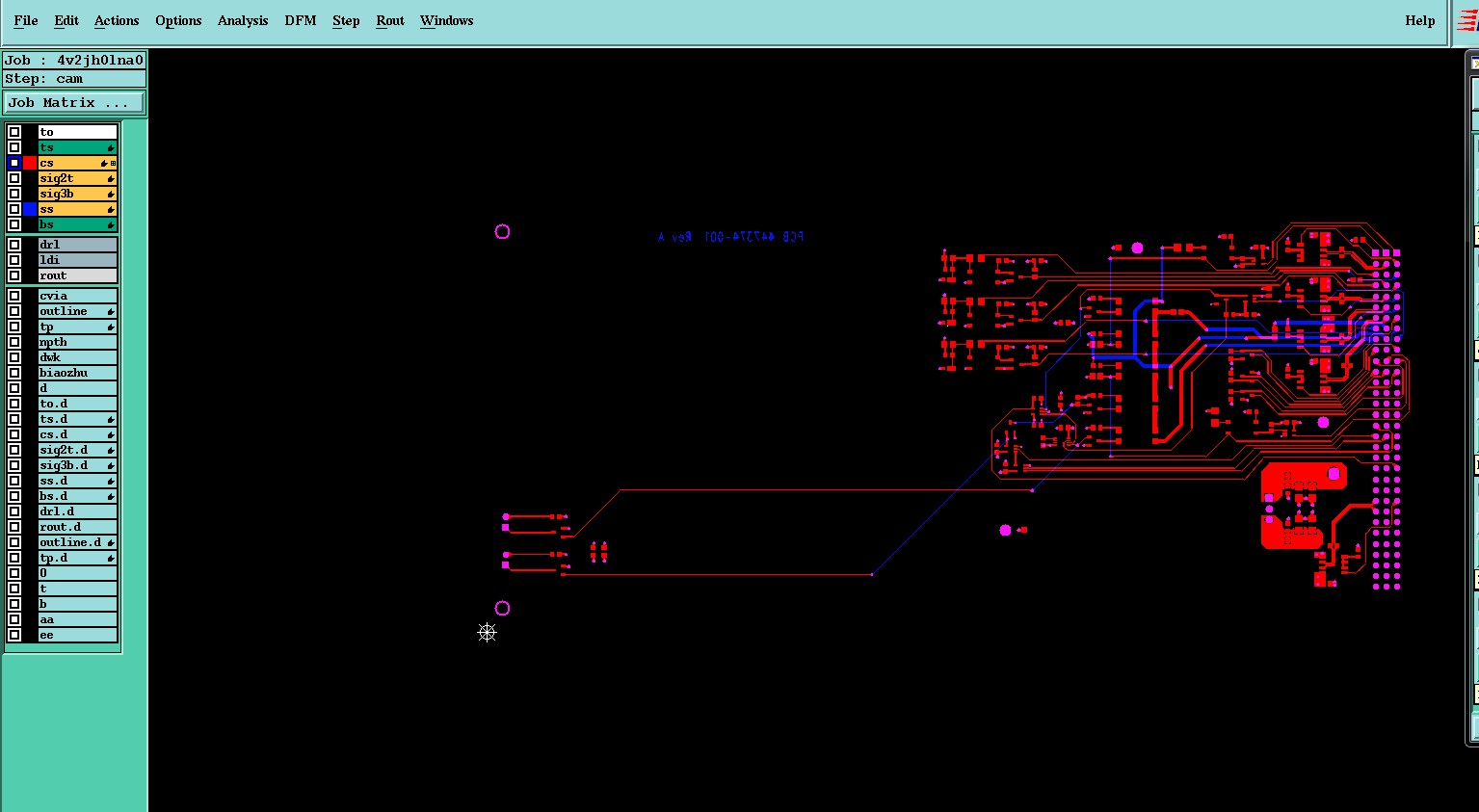Toggle display checkbox for the ss layer
The height and width of the screenshot is (812, 1479).
(14, 209)
